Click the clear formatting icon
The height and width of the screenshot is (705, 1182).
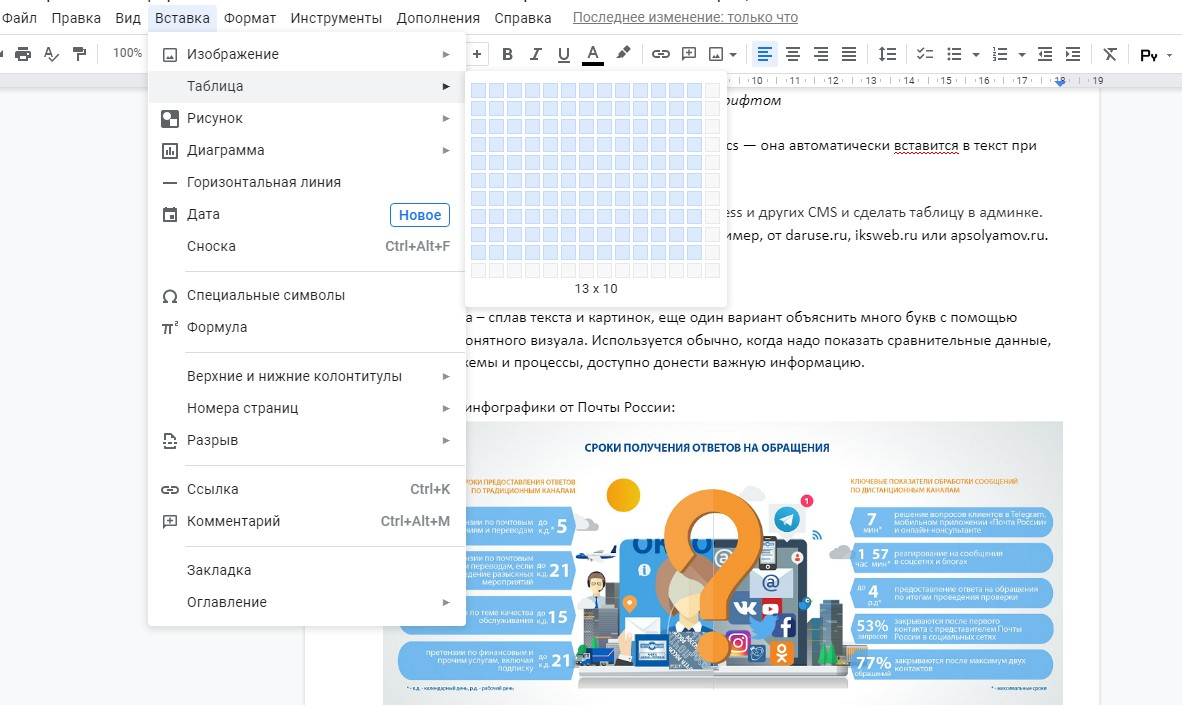point(1110,54)
